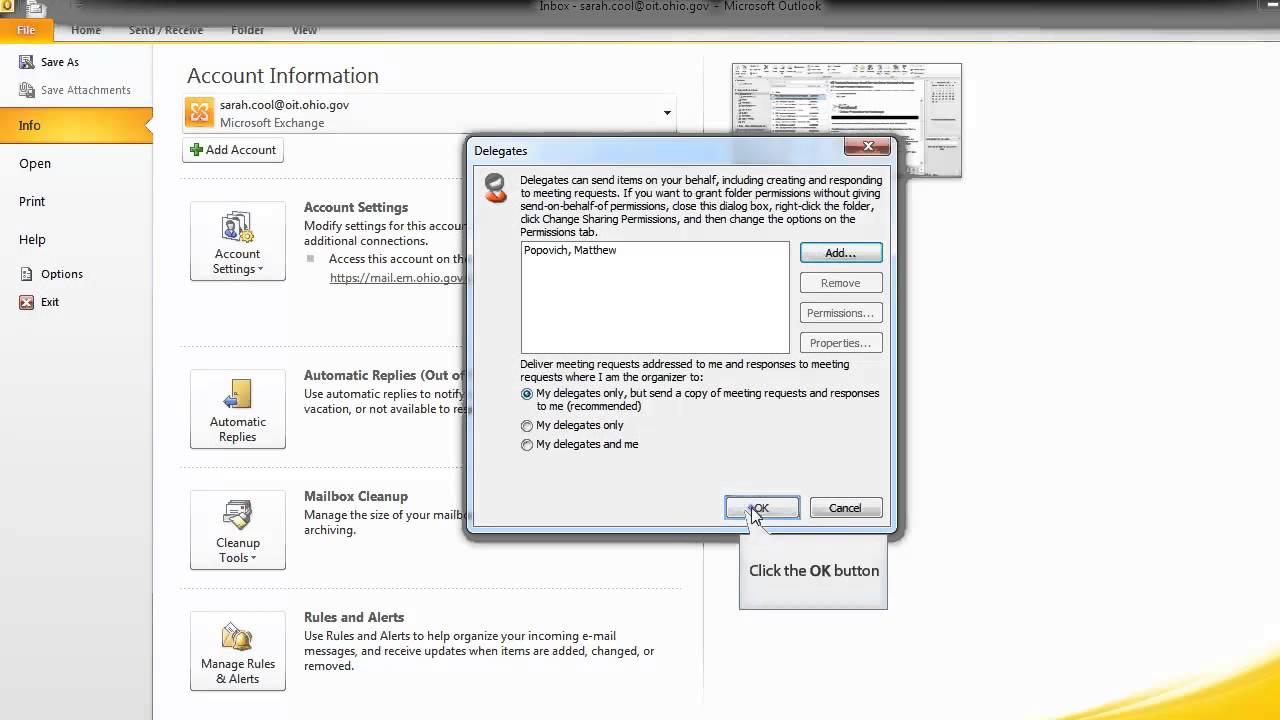Click the Permissions... button
The image size is (1280, 720).
[841, 313]
